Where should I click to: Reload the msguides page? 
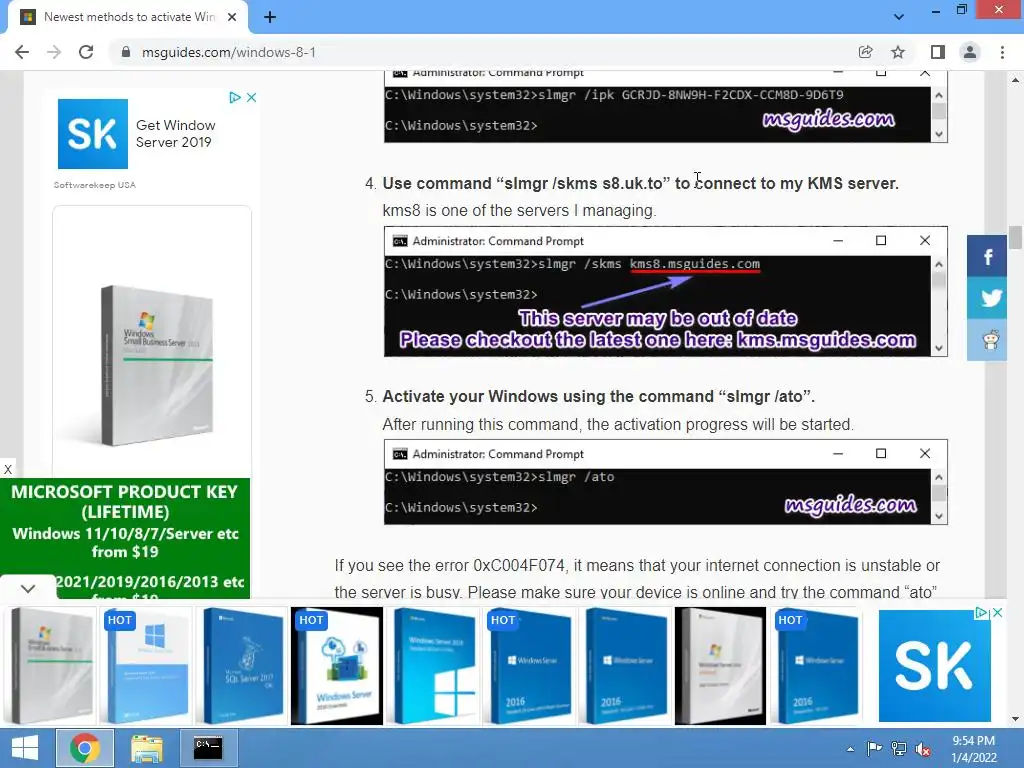pos(86,52)
